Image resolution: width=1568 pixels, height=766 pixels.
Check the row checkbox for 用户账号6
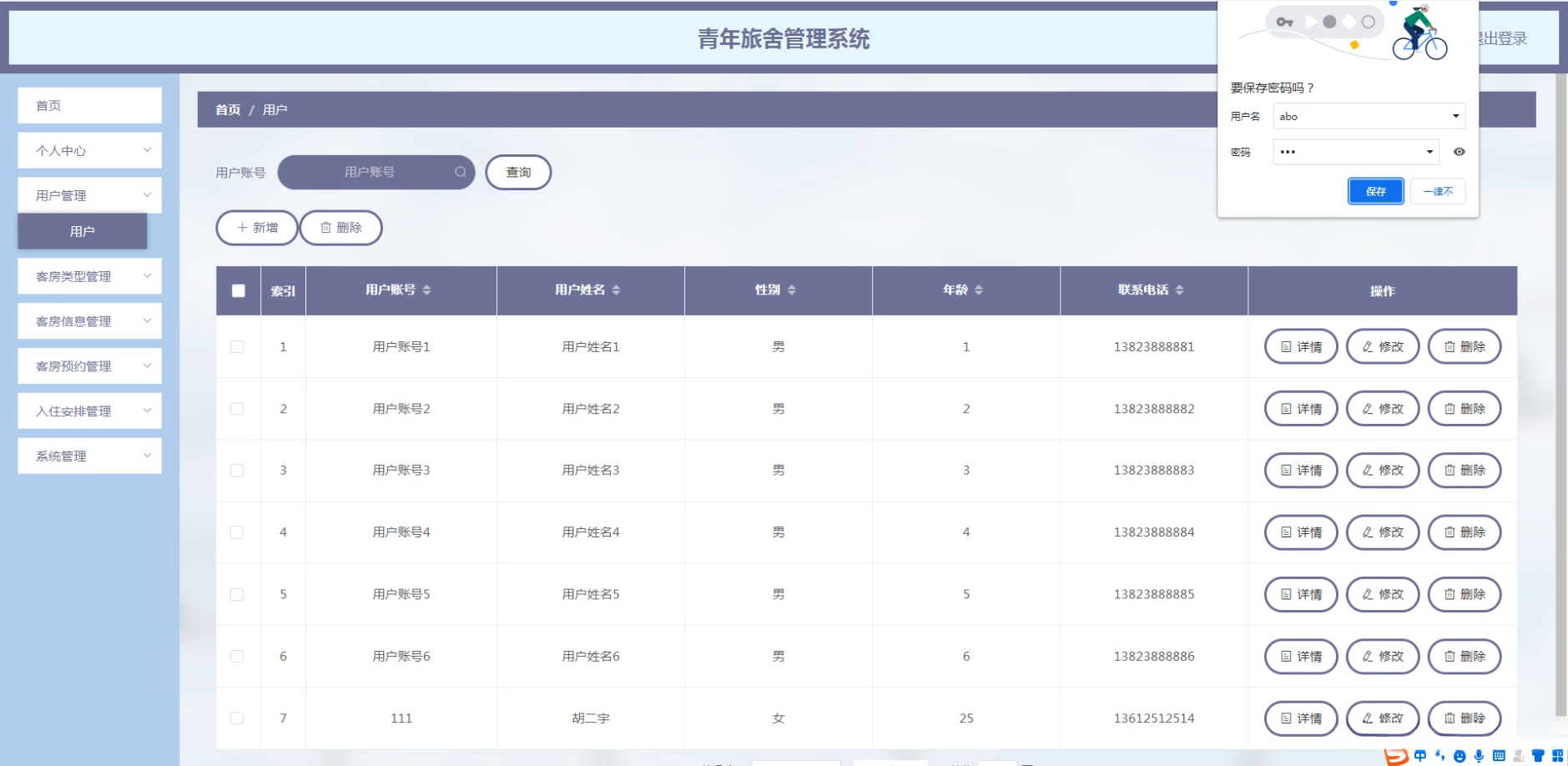point(237,657)
